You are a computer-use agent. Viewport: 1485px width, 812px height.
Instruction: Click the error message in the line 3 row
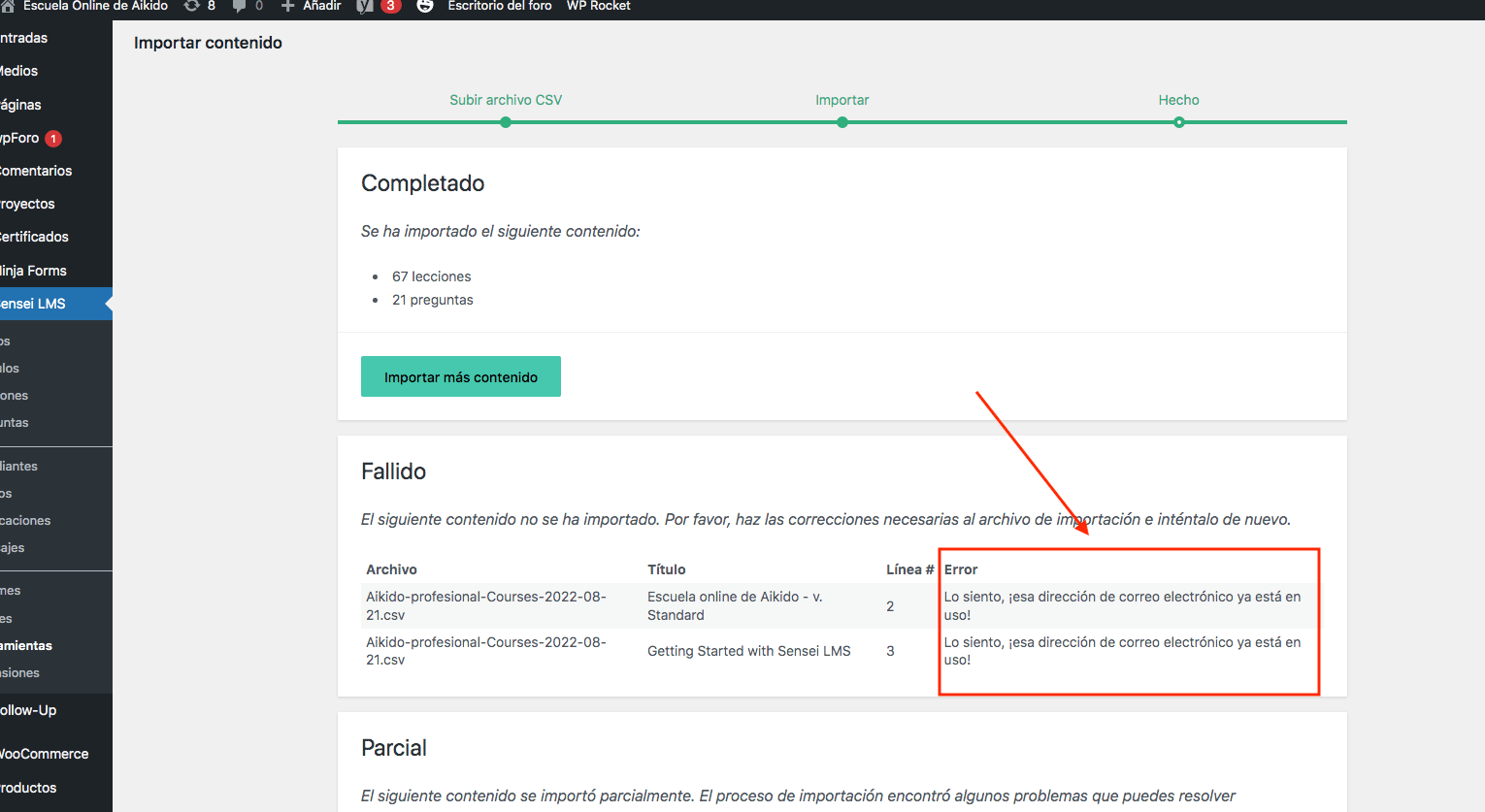1122,651
